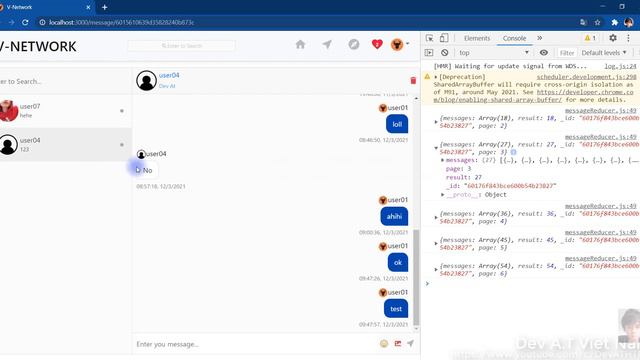
Task: Toggle console sidebar panel
Action: click(429, 53)
